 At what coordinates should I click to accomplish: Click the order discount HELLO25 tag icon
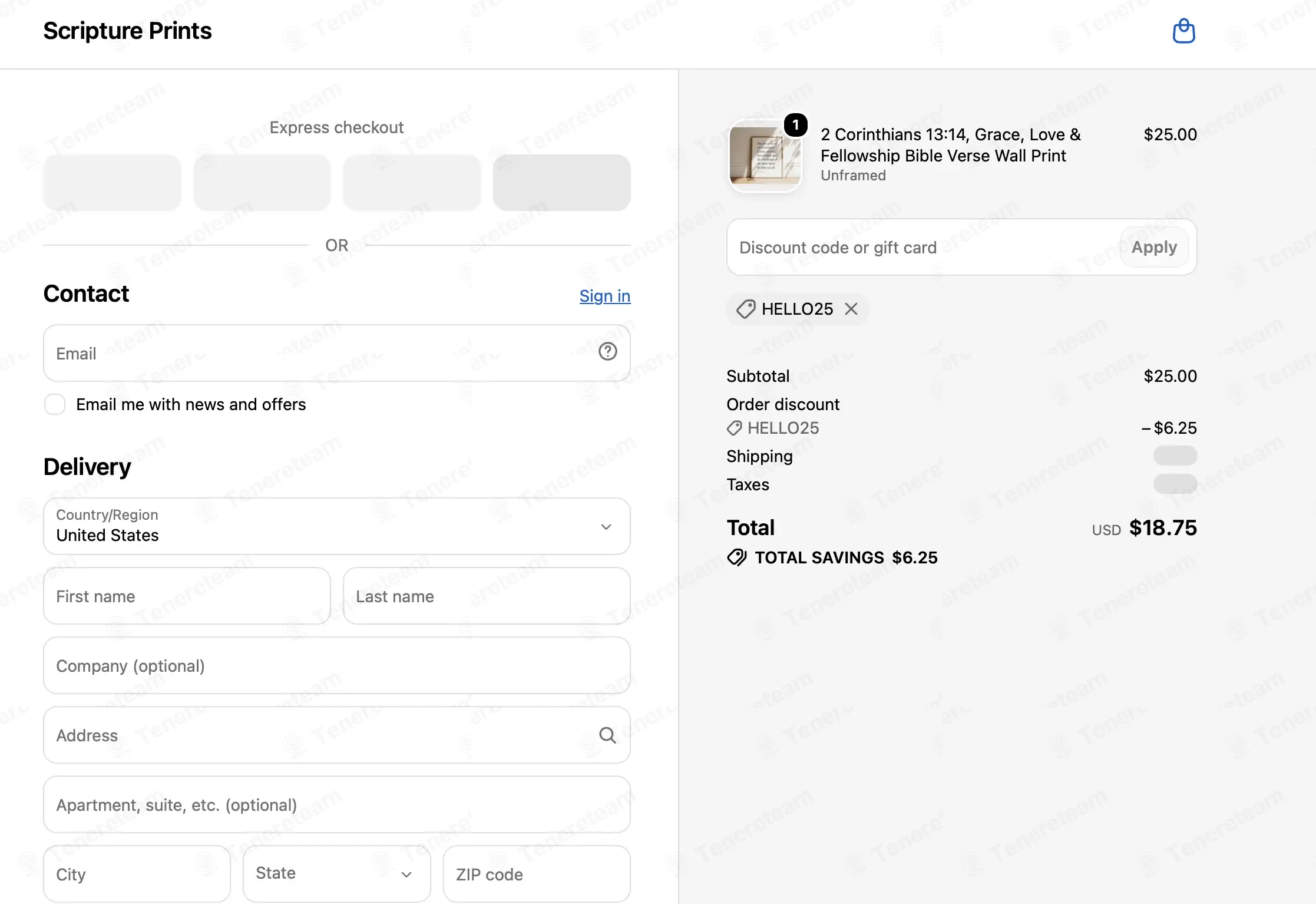coord(734,428)
